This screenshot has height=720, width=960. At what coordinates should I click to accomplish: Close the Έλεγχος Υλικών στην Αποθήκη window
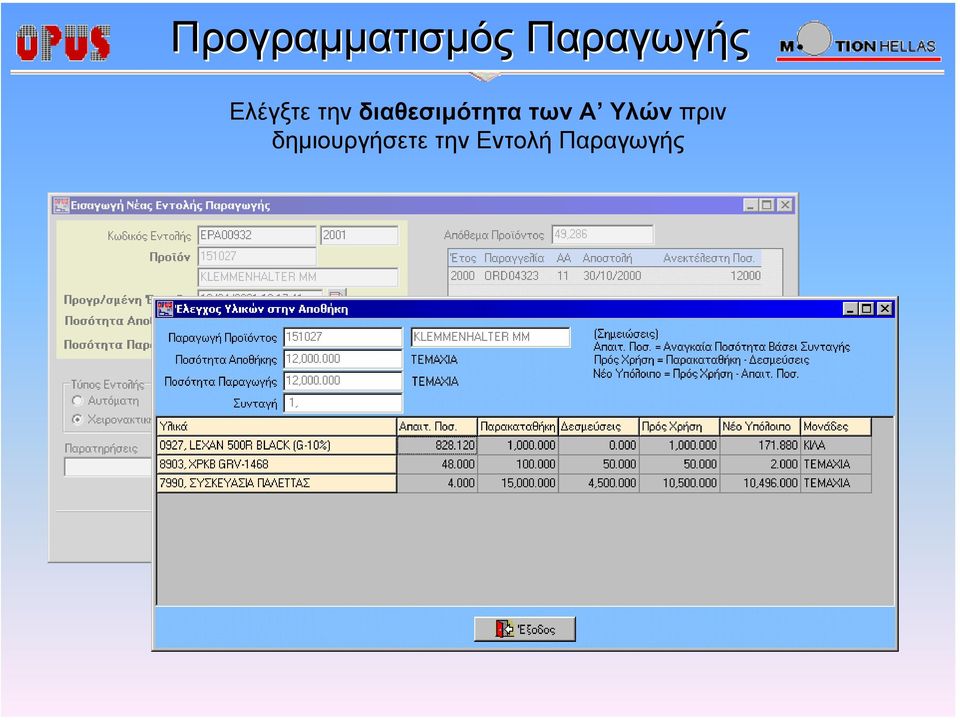click(x=885, y=309)
